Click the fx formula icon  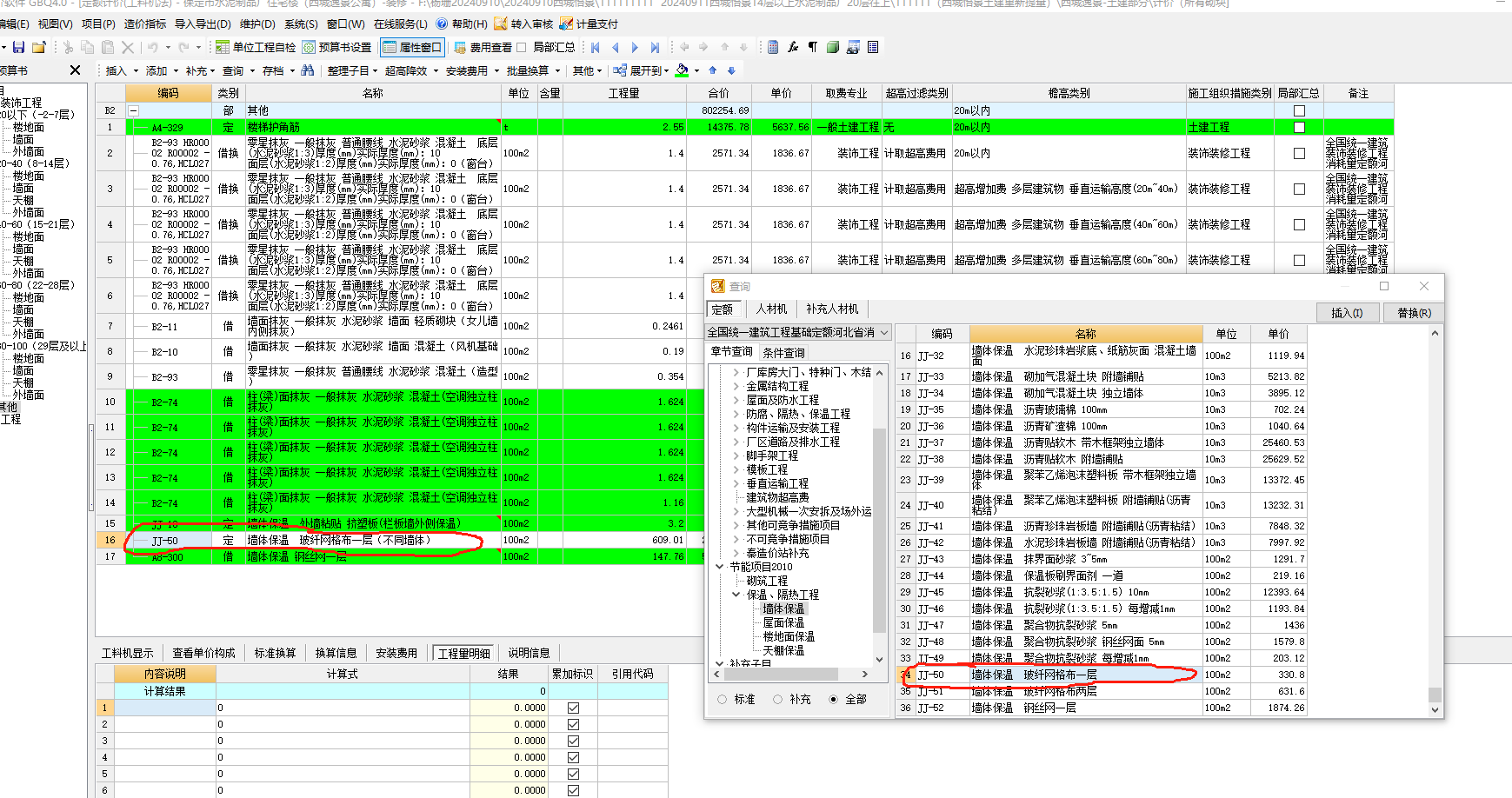[793, 47]
